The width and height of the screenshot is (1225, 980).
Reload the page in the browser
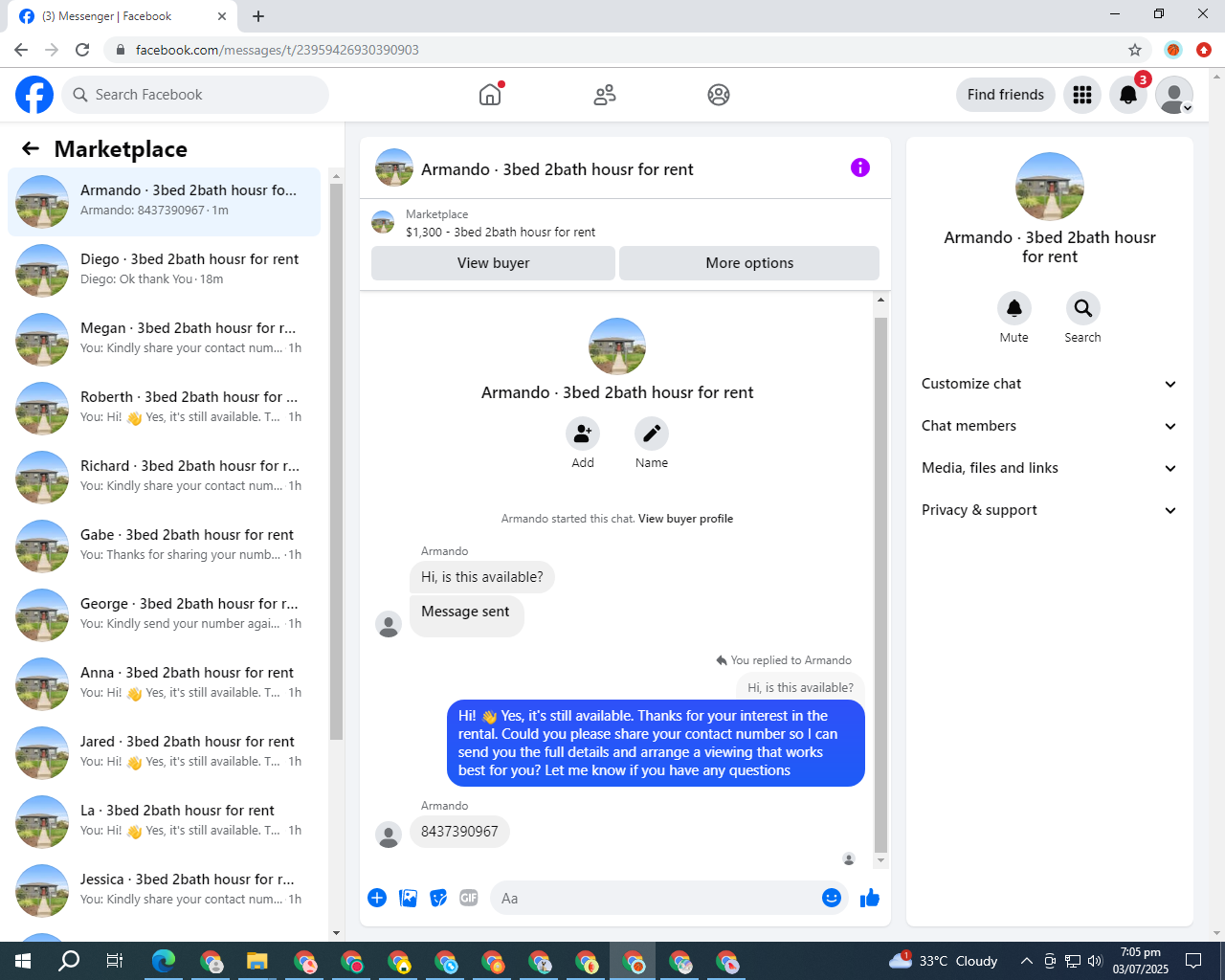point(82,50)
